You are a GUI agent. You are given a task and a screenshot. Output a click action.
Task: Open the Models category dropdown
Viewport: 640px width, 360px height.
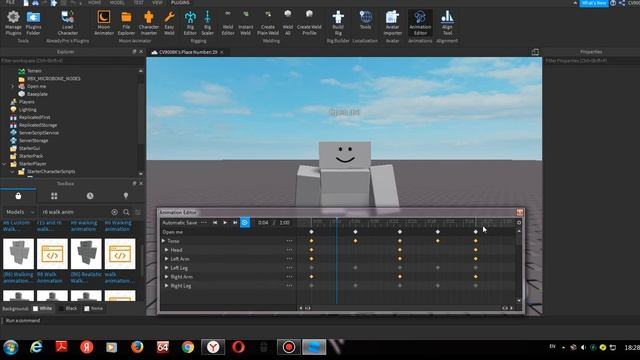(x=20, y=212)
